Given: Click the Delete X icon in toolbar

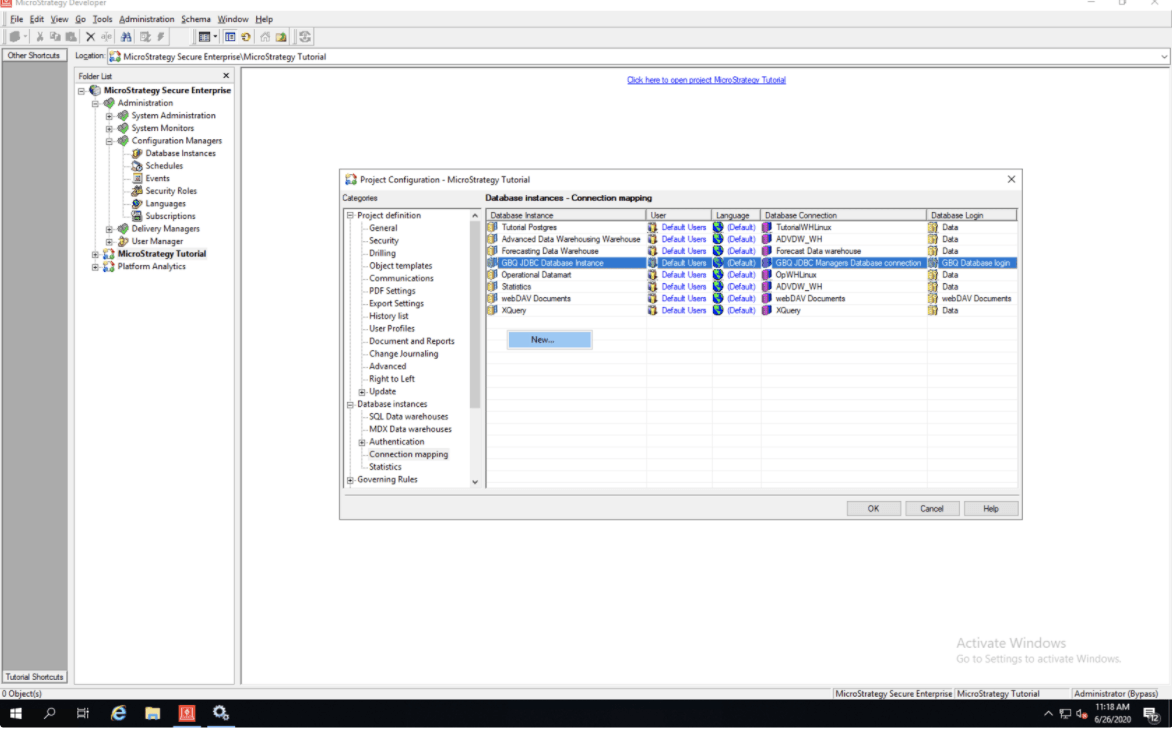Looking at the screenshot, I should pos(90,37).
